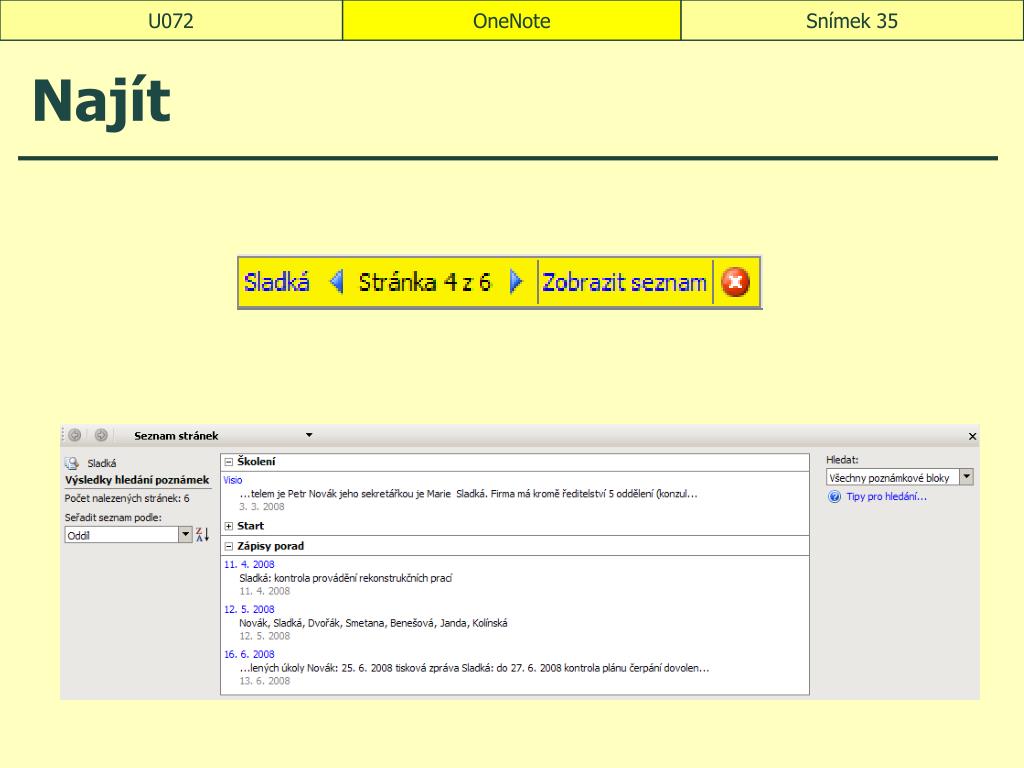
Task: Click the U072 header cell
Action: click(x=171, y=21)
